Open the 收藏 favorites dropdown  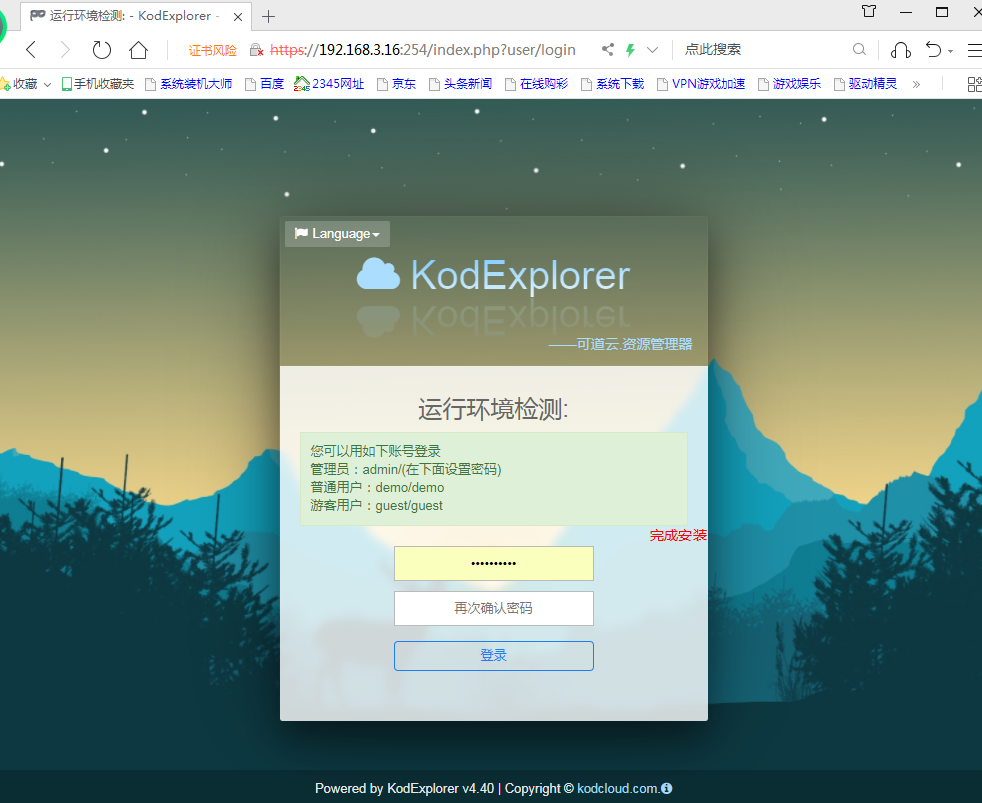click(x=26, y=84)
